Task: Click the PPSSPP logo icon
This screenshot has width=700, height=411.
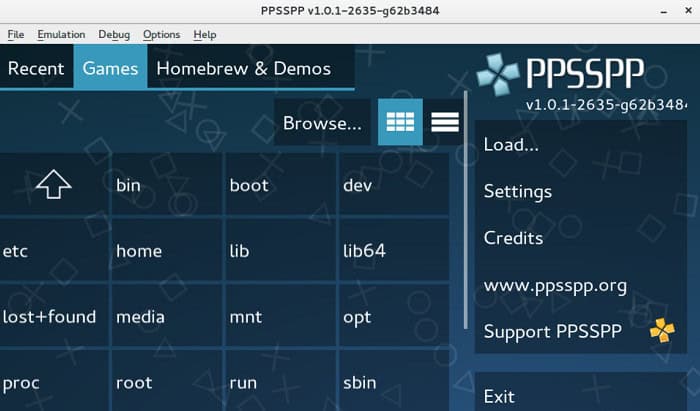Action: coord(498,75)
